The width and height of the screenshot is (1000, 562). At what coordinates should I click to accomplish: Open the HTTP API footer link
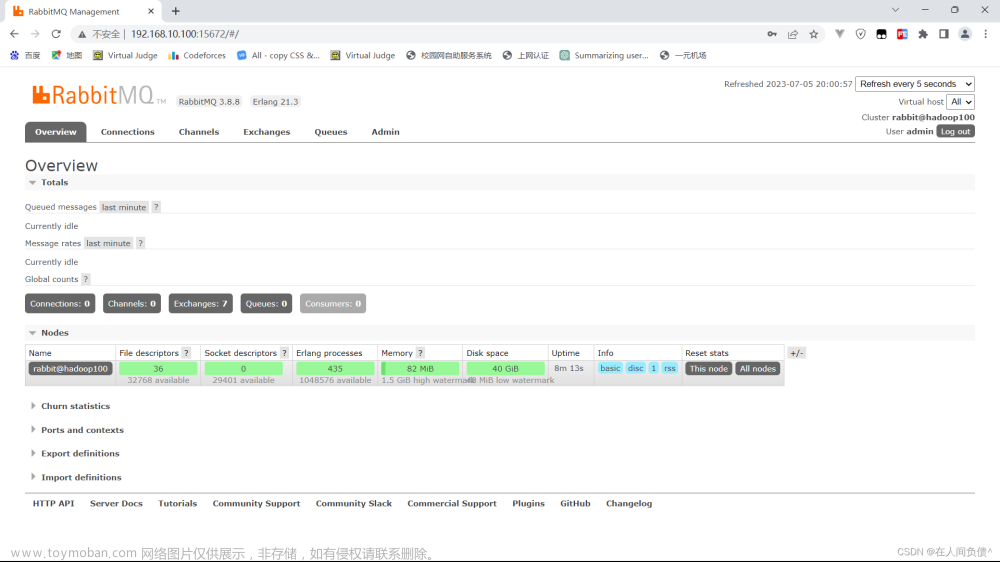point(54,503)
